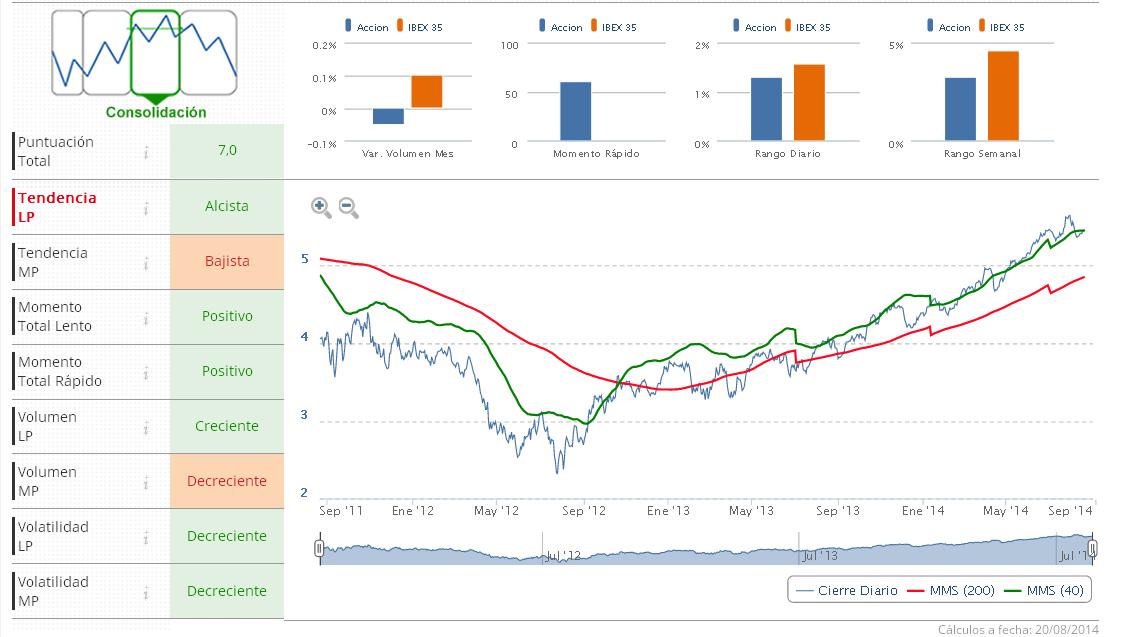Image resolution: width=1123 pixels, height=637 pixels.
Task: Zoom out of the price chart
Action: click(348, 207)
